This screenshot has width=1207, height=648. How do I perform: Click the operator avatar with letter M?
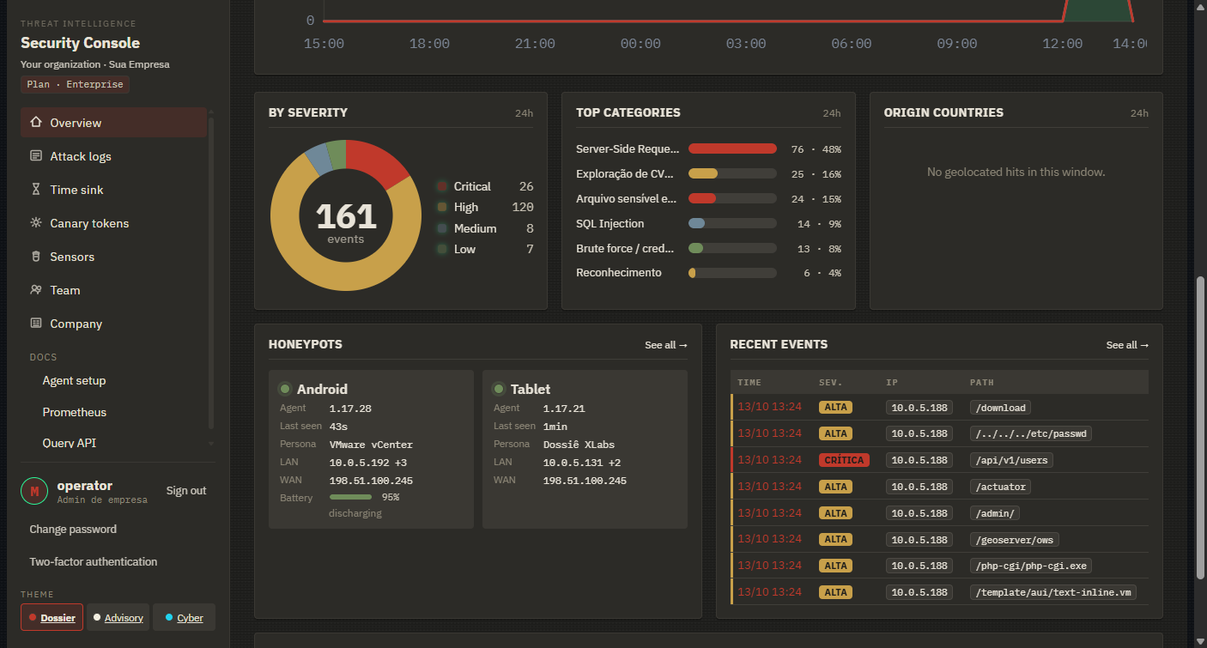pos(35,490)
